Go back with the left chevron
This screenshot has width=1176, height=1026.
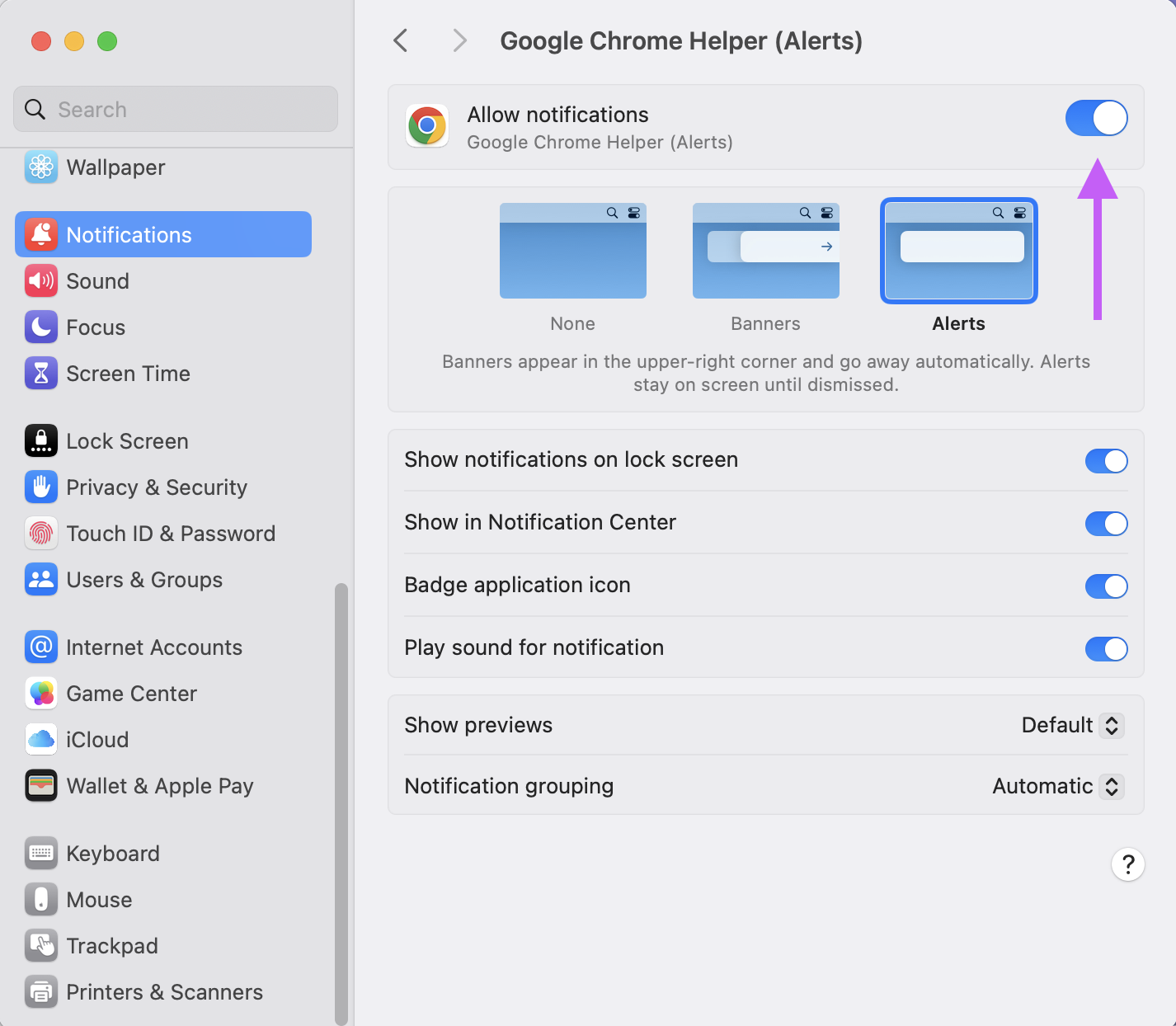click(401, 40)
